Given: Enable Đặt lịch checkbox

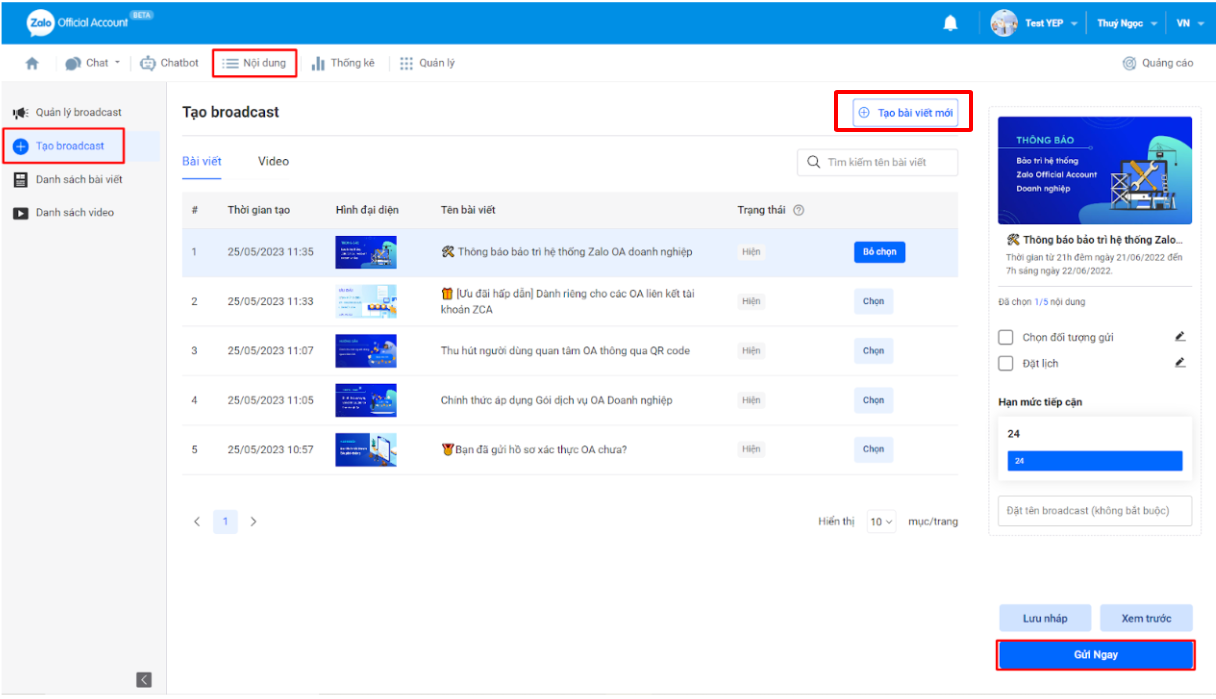Looking at the screenshot, I should click(x=1006, y=363).
